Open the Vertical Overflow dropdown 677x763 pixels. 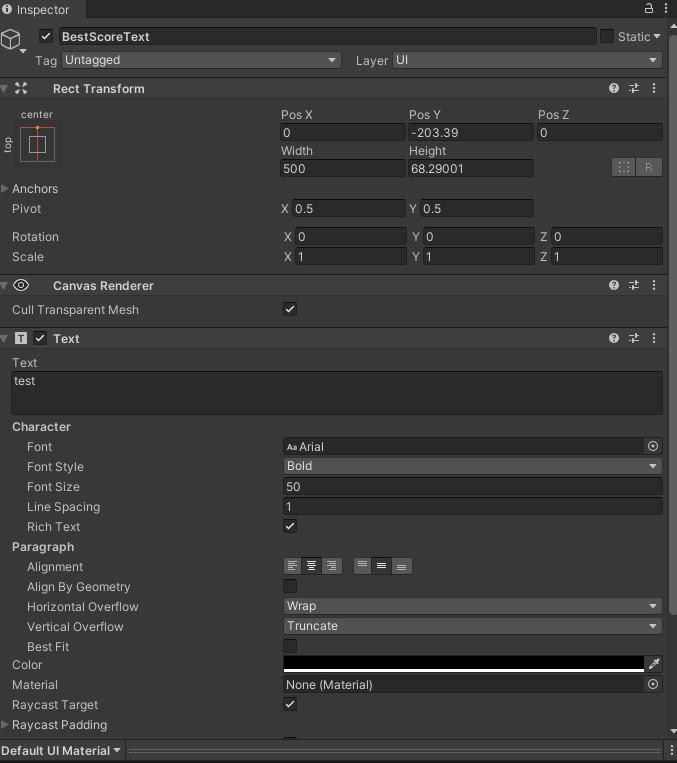pyautogui.click(x=472, y=626)
